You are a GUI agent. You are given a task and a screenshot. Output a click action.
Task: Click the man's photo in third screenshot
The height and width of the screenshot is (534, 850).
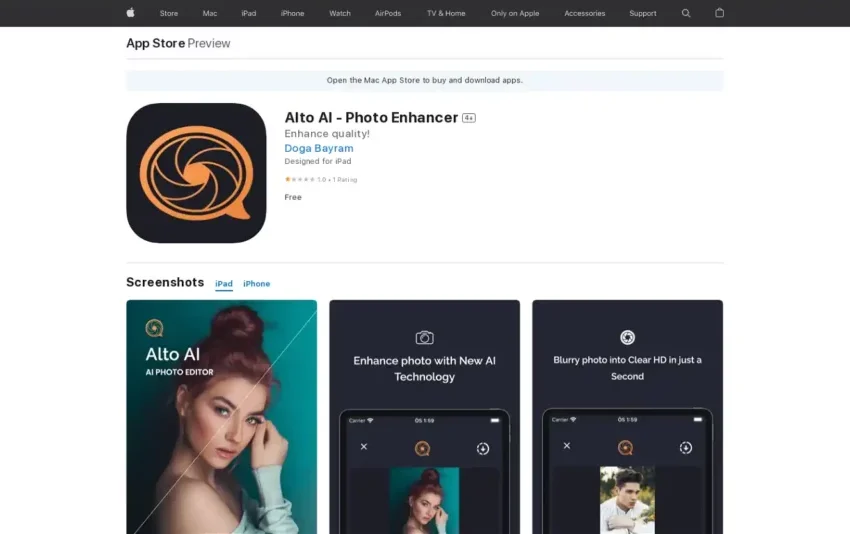click(627, 500)
